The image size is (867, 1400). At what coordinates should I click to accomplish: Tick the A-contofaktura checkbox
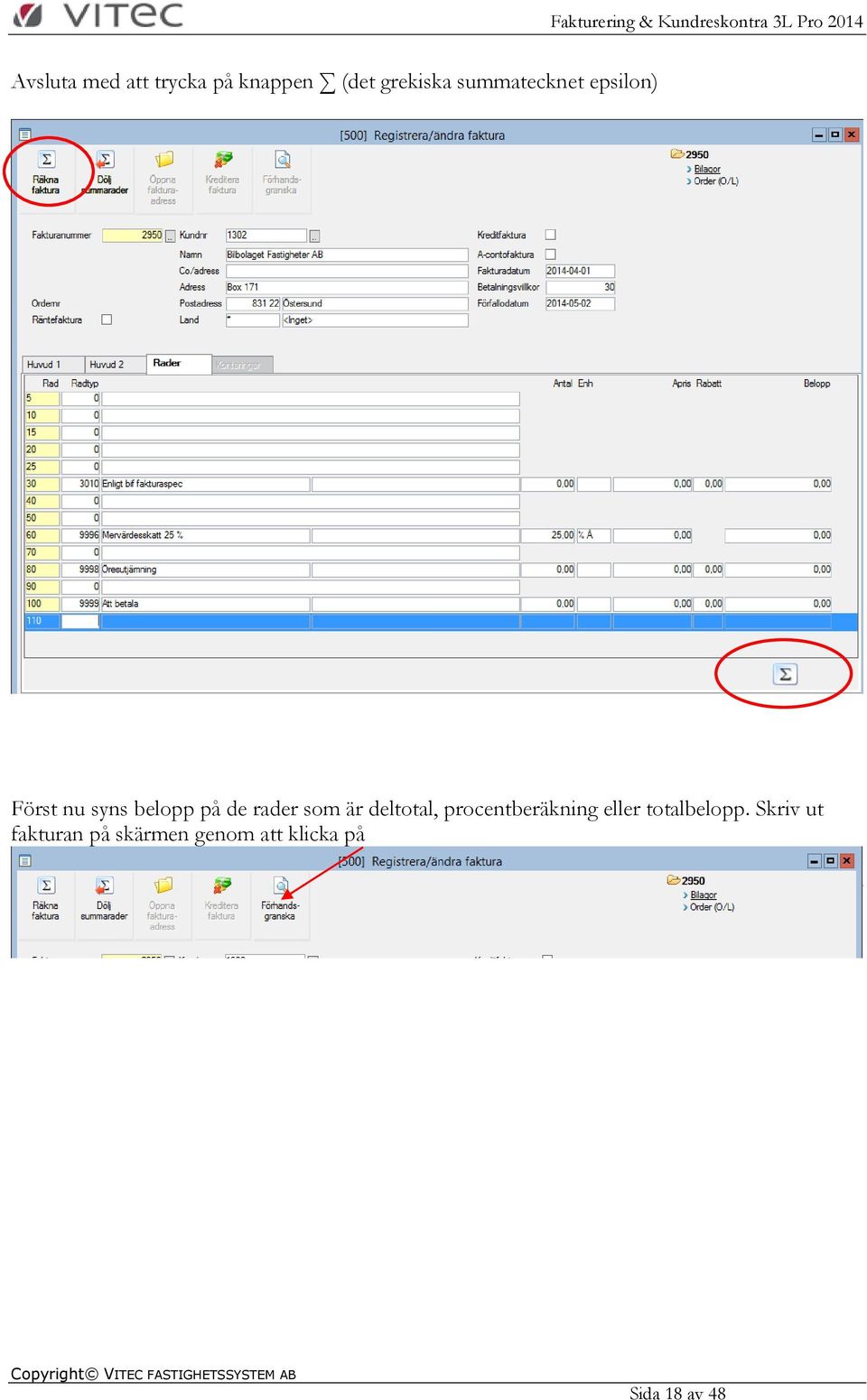(x=550, y=255)
